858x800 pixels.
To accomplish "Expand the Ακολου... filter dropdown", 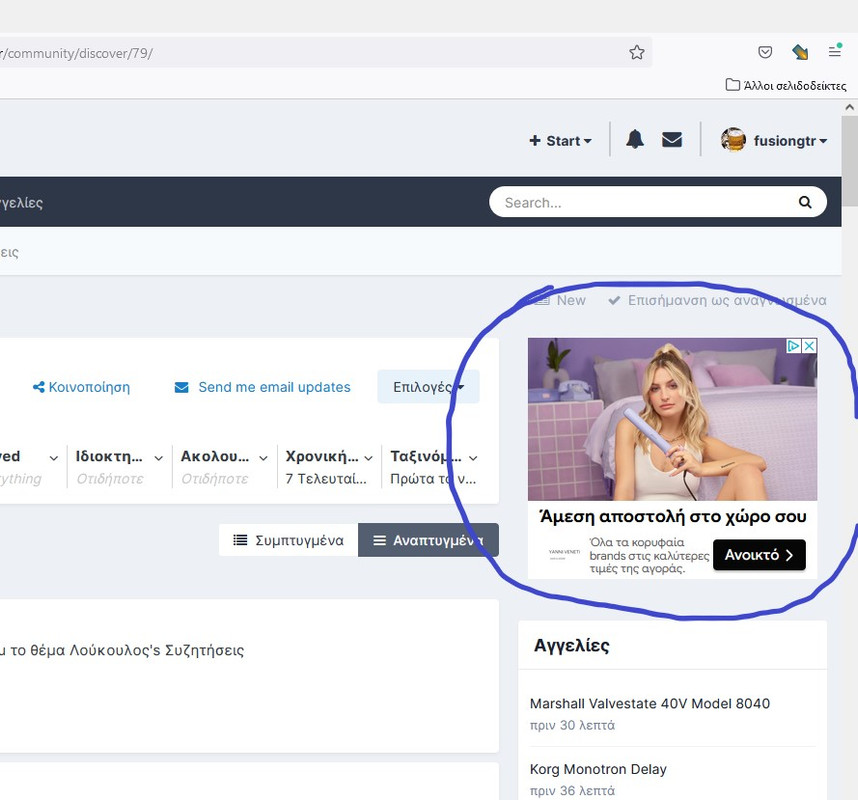I will click(x=224, y=467).
